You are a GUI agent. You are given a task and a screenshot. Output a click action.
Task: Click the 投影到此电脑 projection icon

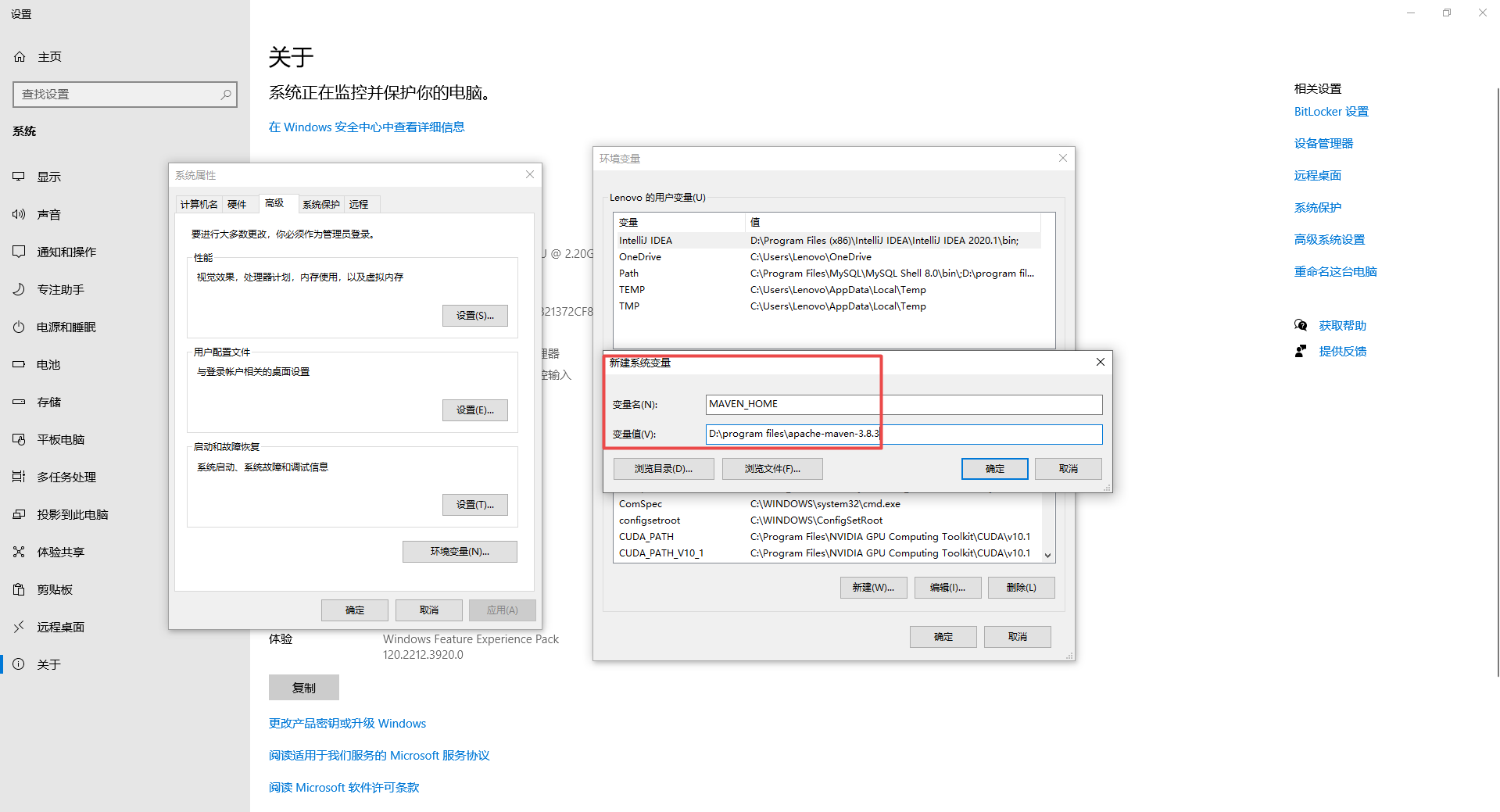19,514
